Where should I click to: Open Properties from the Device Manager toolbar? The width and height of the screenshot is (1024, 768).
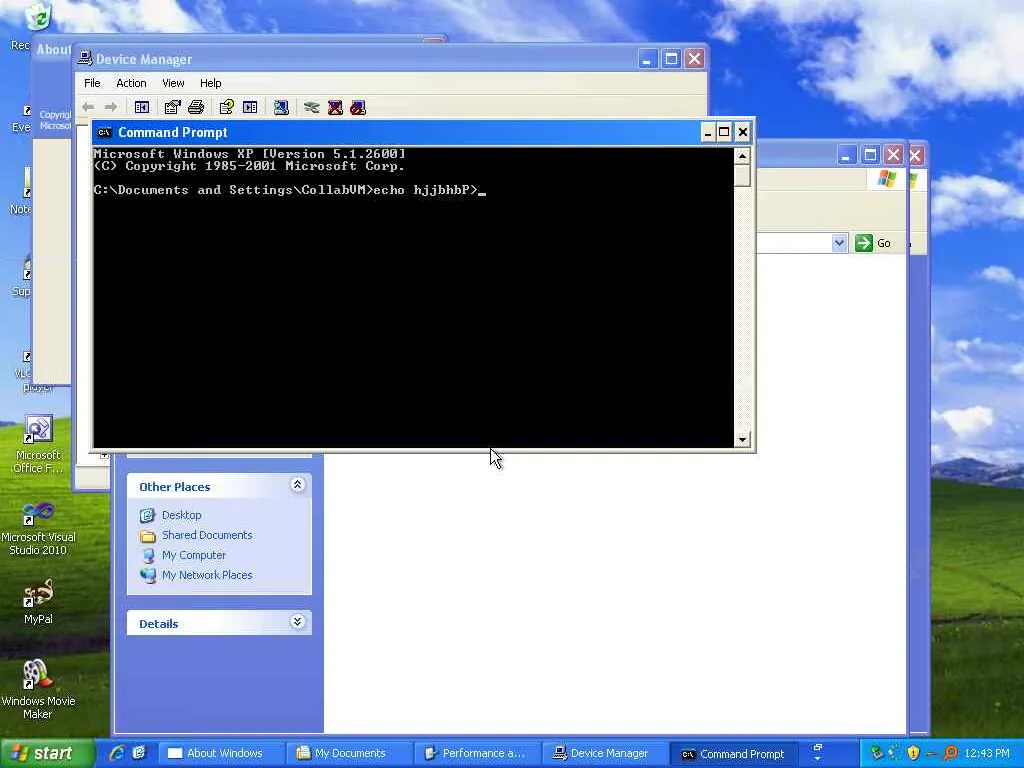coord(172,108)
